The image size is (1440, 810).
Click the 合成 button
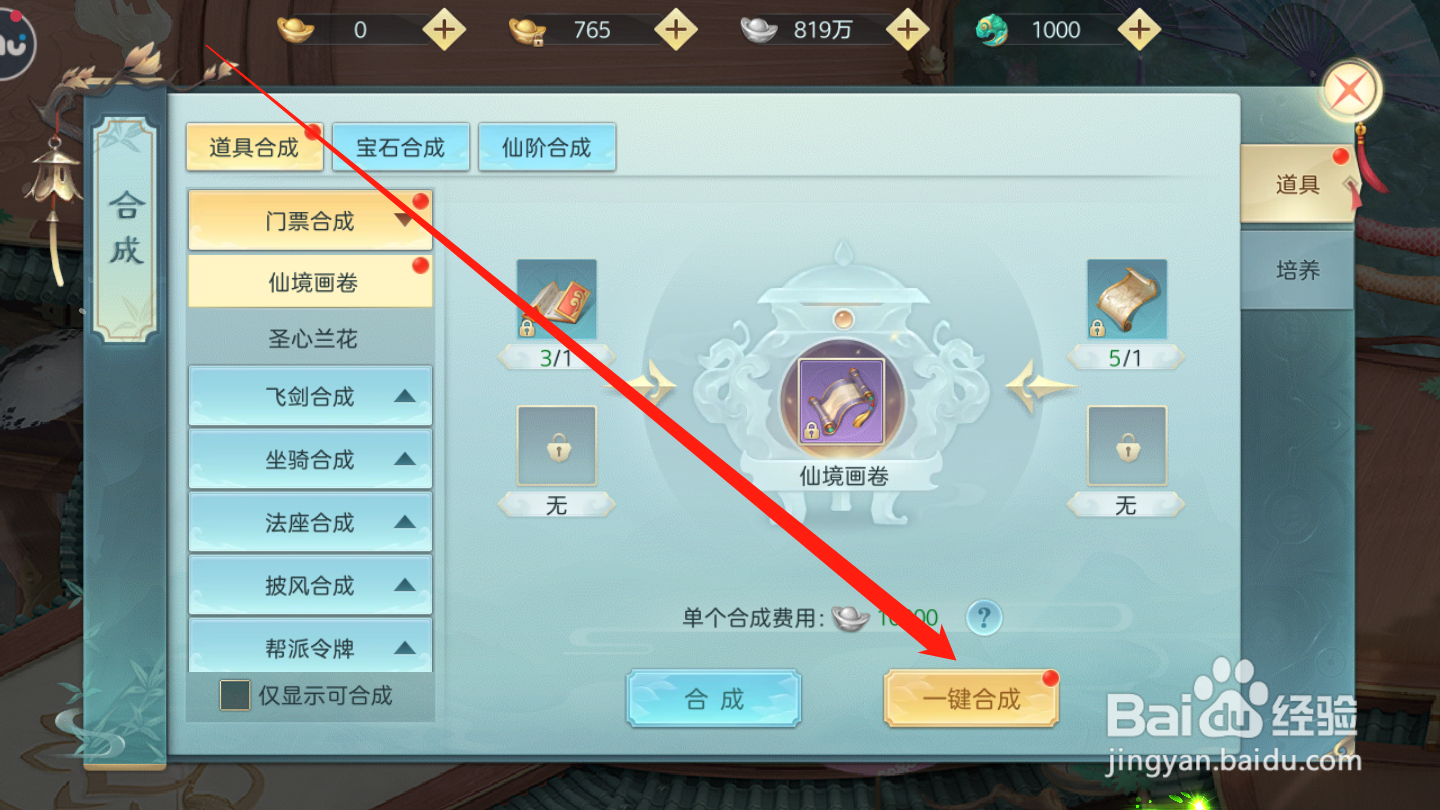(x=714, y=699)
